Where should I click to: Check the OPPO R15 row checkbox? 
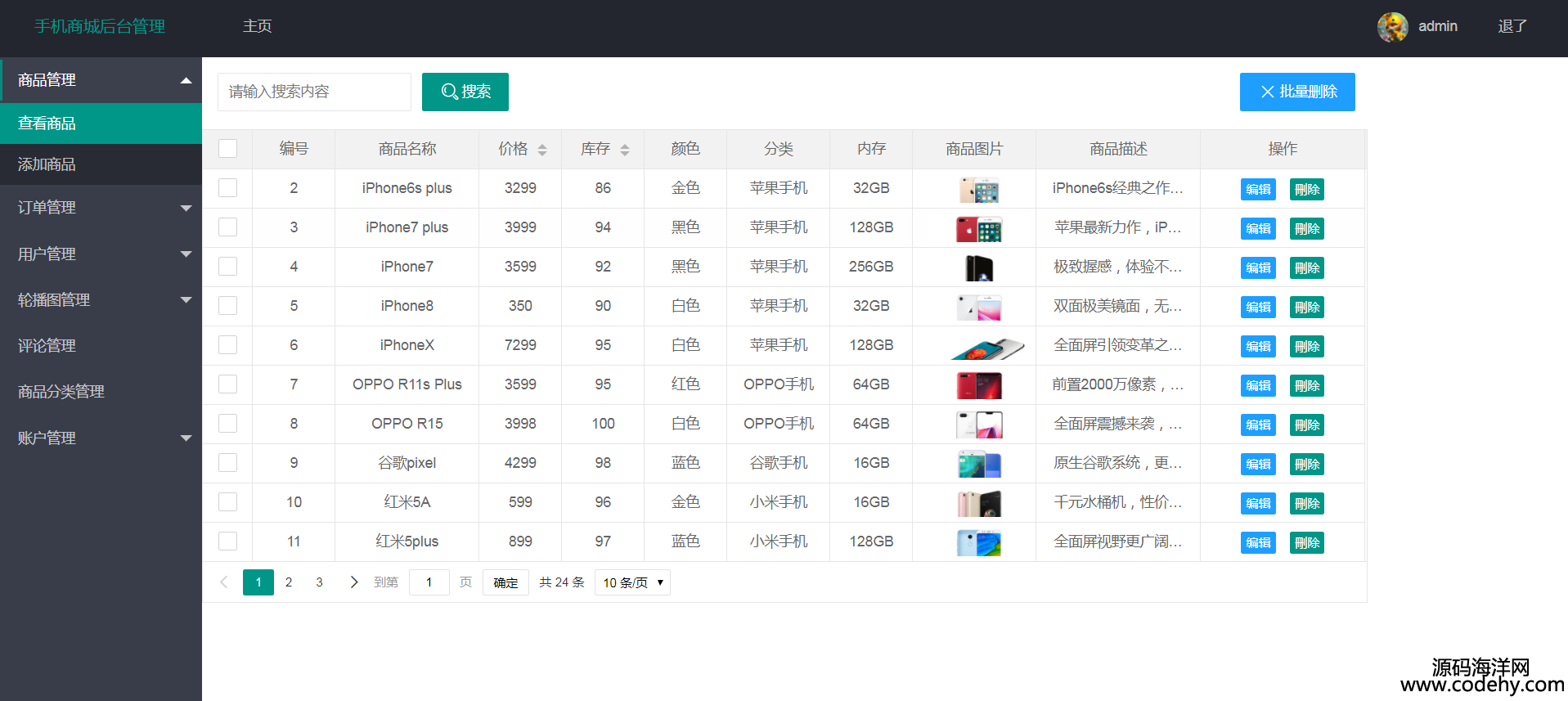(x=228, y=424)
